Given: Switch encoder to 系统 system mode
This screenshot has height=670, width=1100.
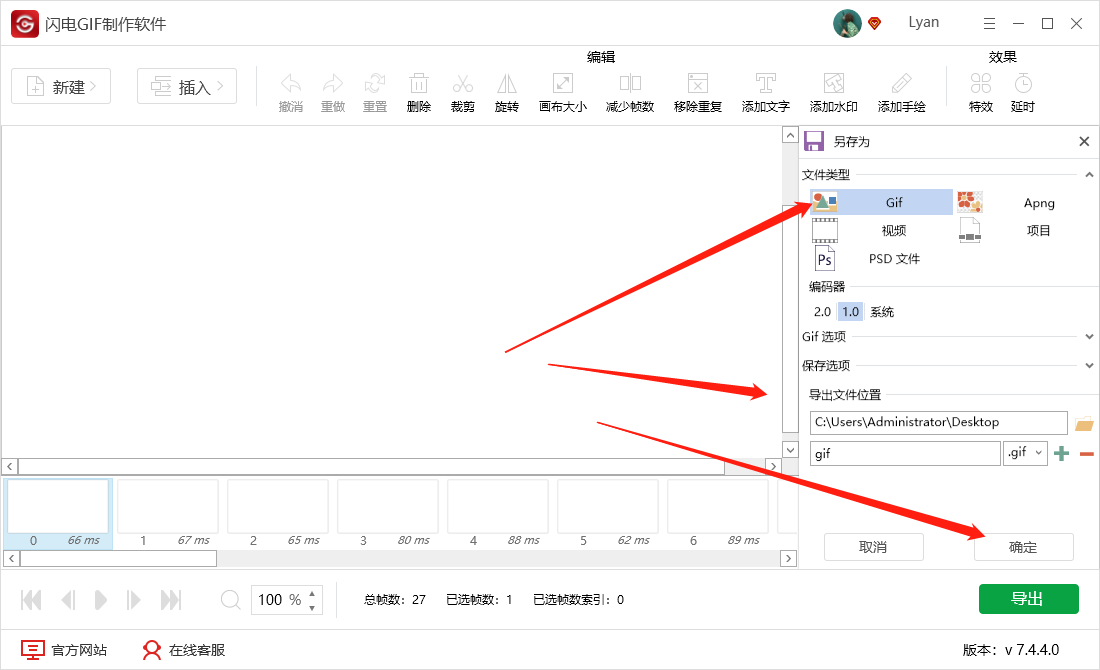Looking at the screenshot, I should click(880, 311).
